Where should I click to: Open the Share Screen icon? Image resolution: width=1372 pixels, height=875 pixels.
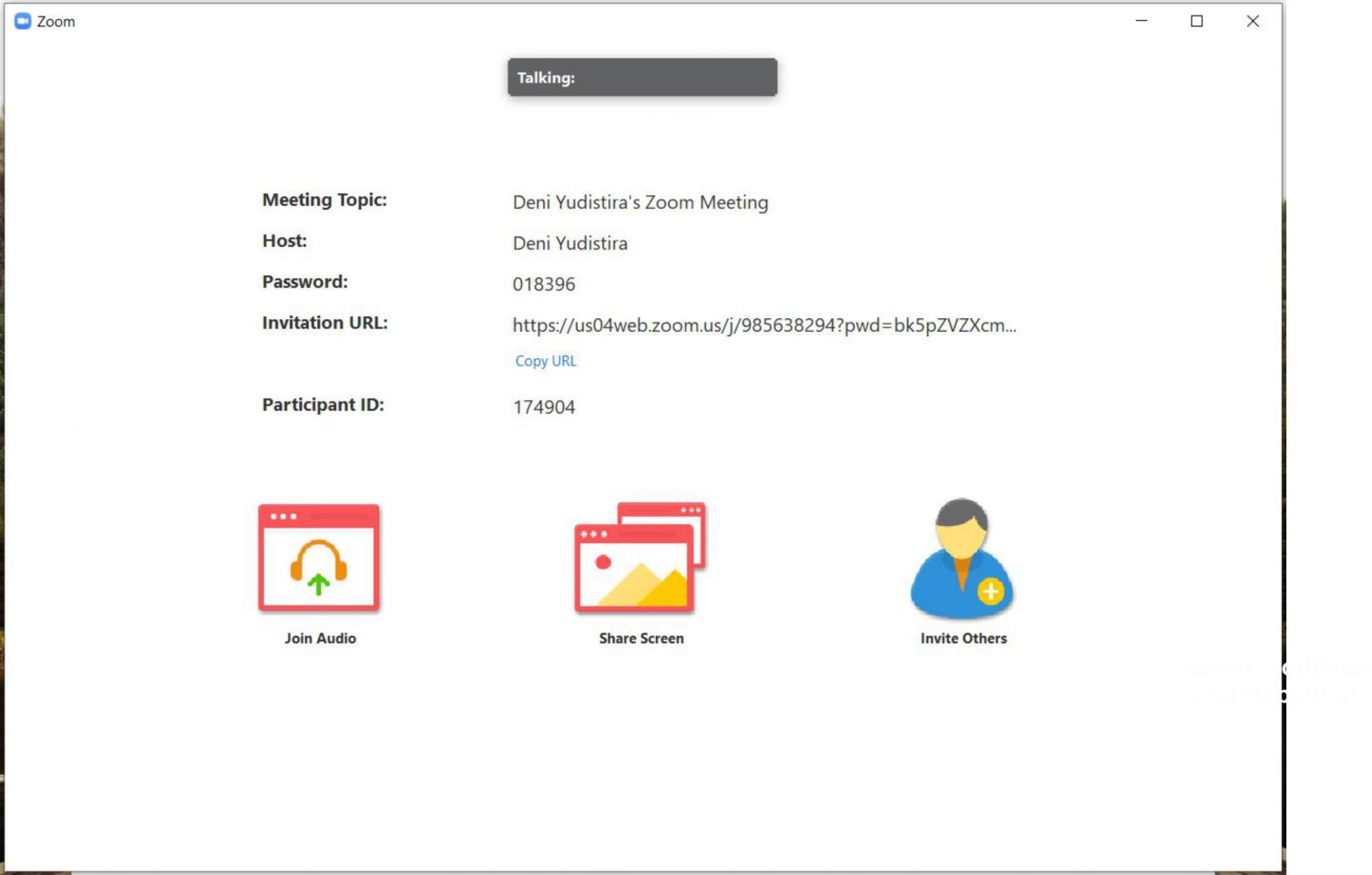640,557
